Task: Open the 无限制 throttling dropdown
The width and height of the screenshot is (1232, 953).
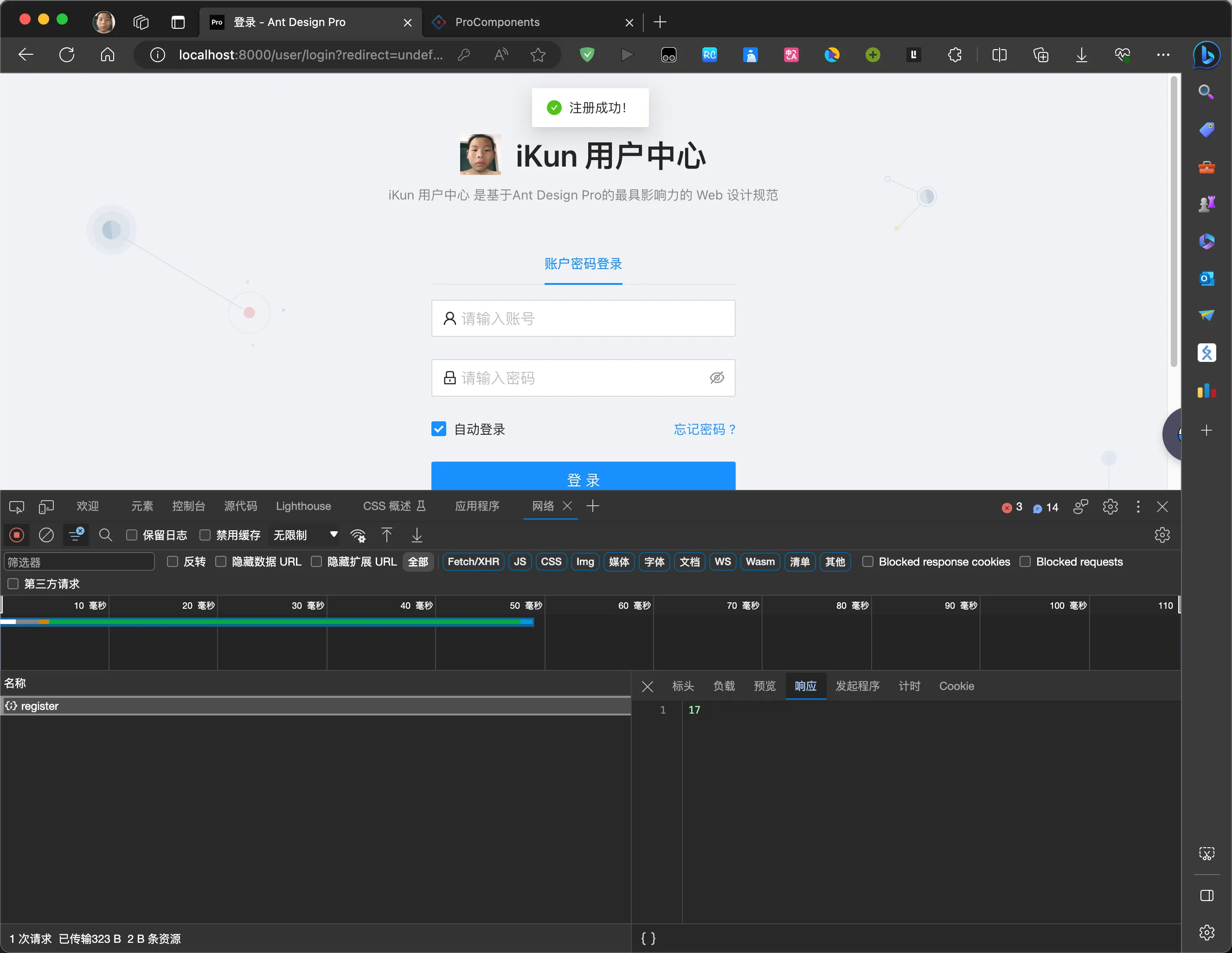Action: 305,535
